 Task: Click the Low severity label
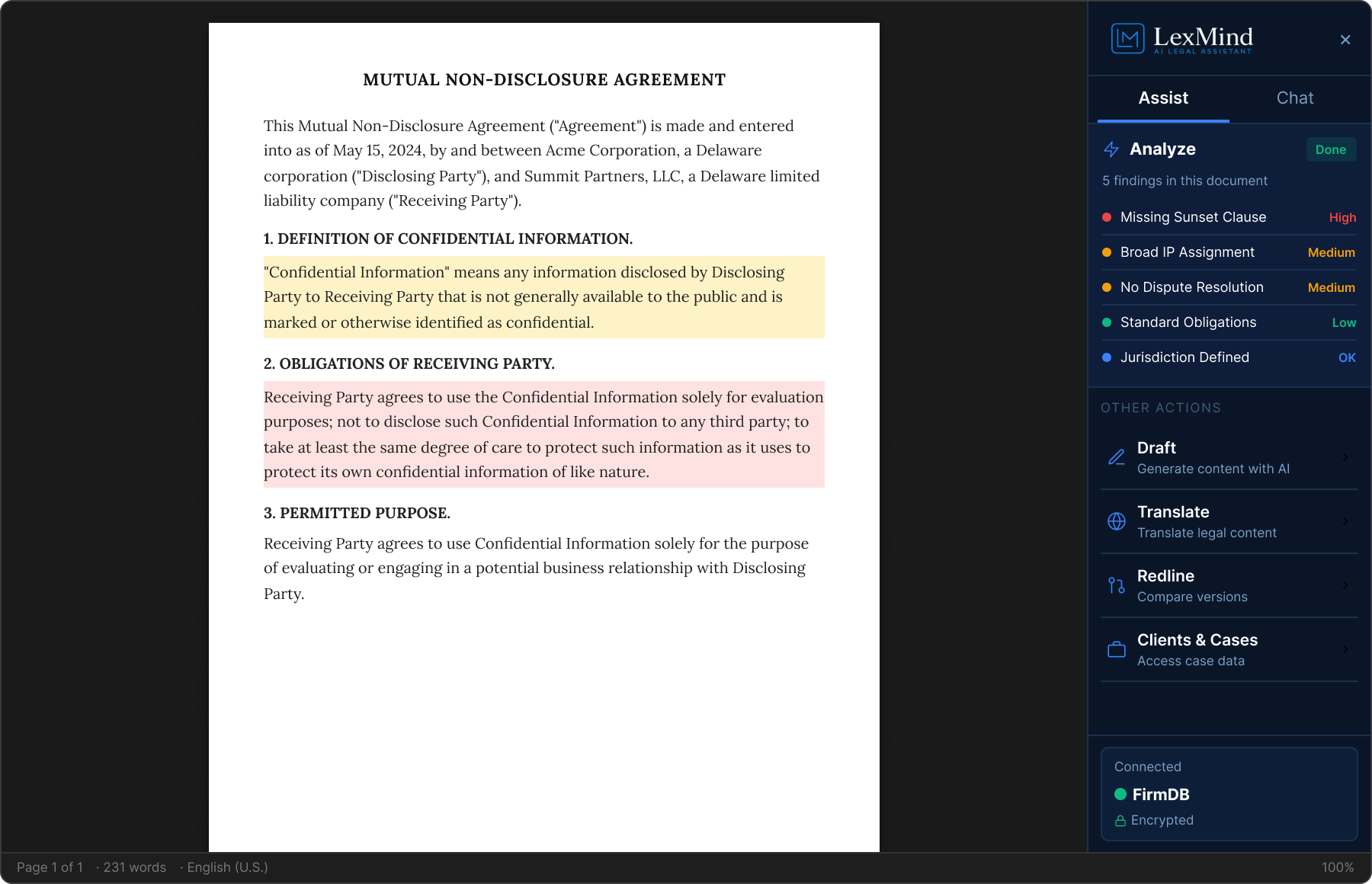pos(1344,322)
